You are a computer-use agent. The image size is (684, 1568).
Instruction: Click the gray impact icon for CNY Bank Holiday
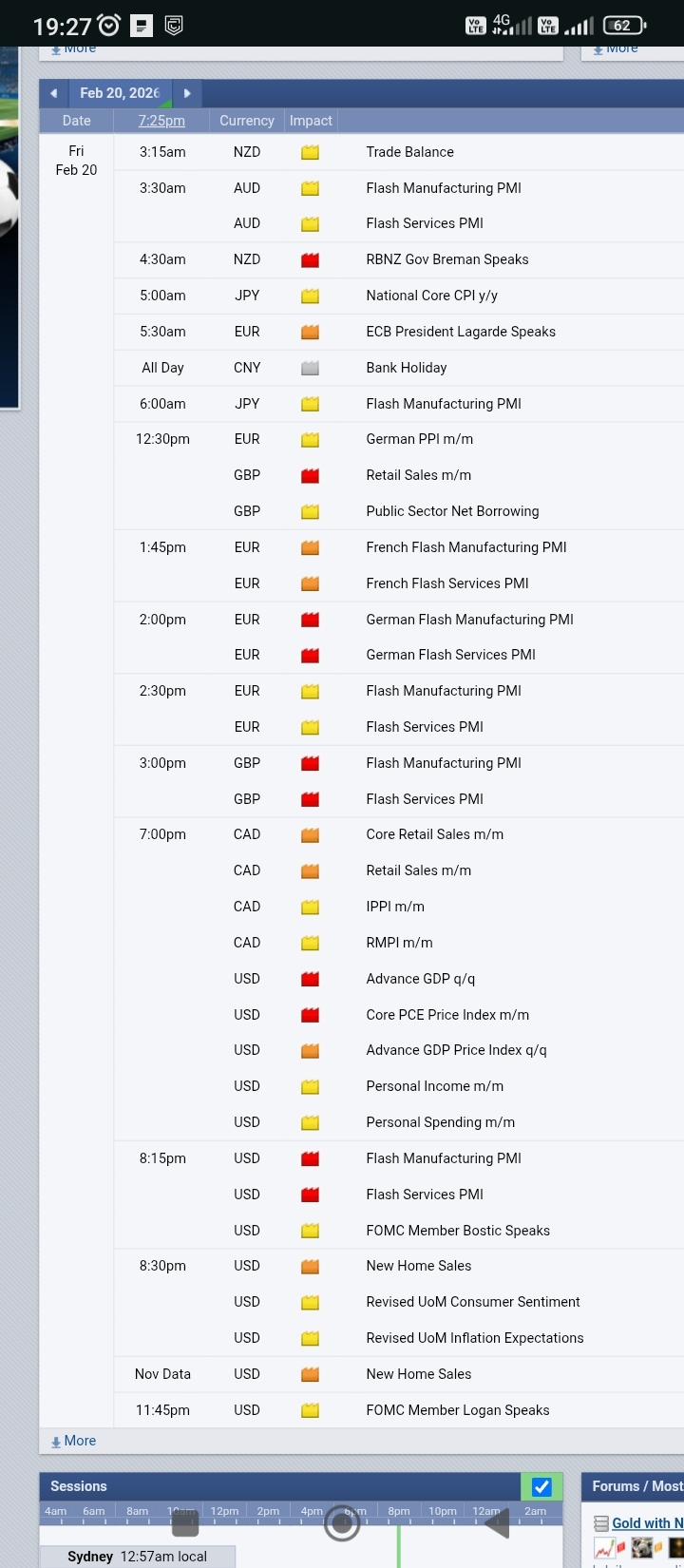coord(310,368)
